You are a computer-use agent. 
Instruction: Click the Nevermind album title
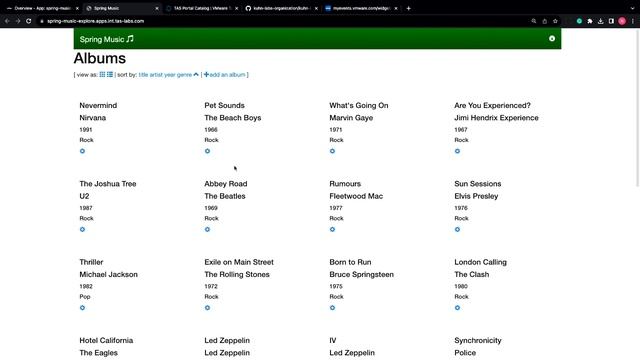click(x=98, y=105)
